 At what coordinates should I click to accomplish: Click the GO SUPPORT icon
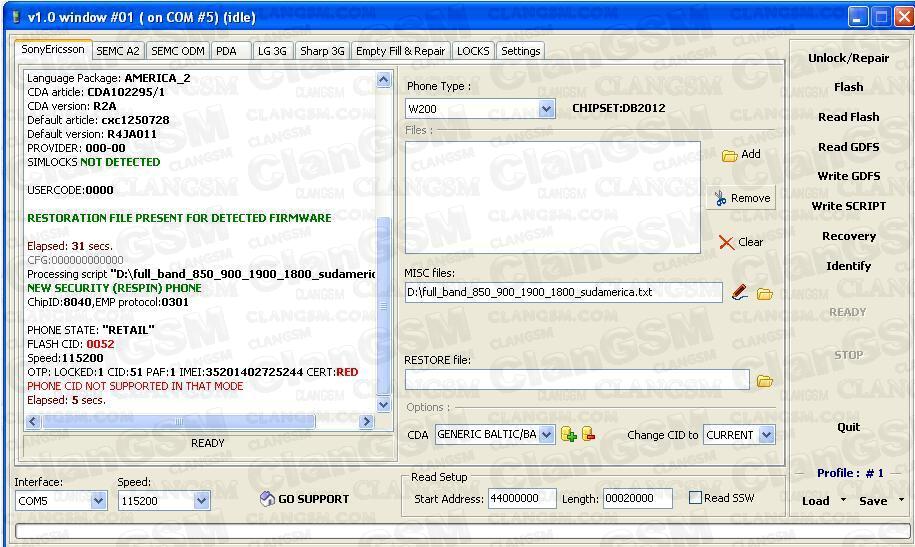point(267,499)
